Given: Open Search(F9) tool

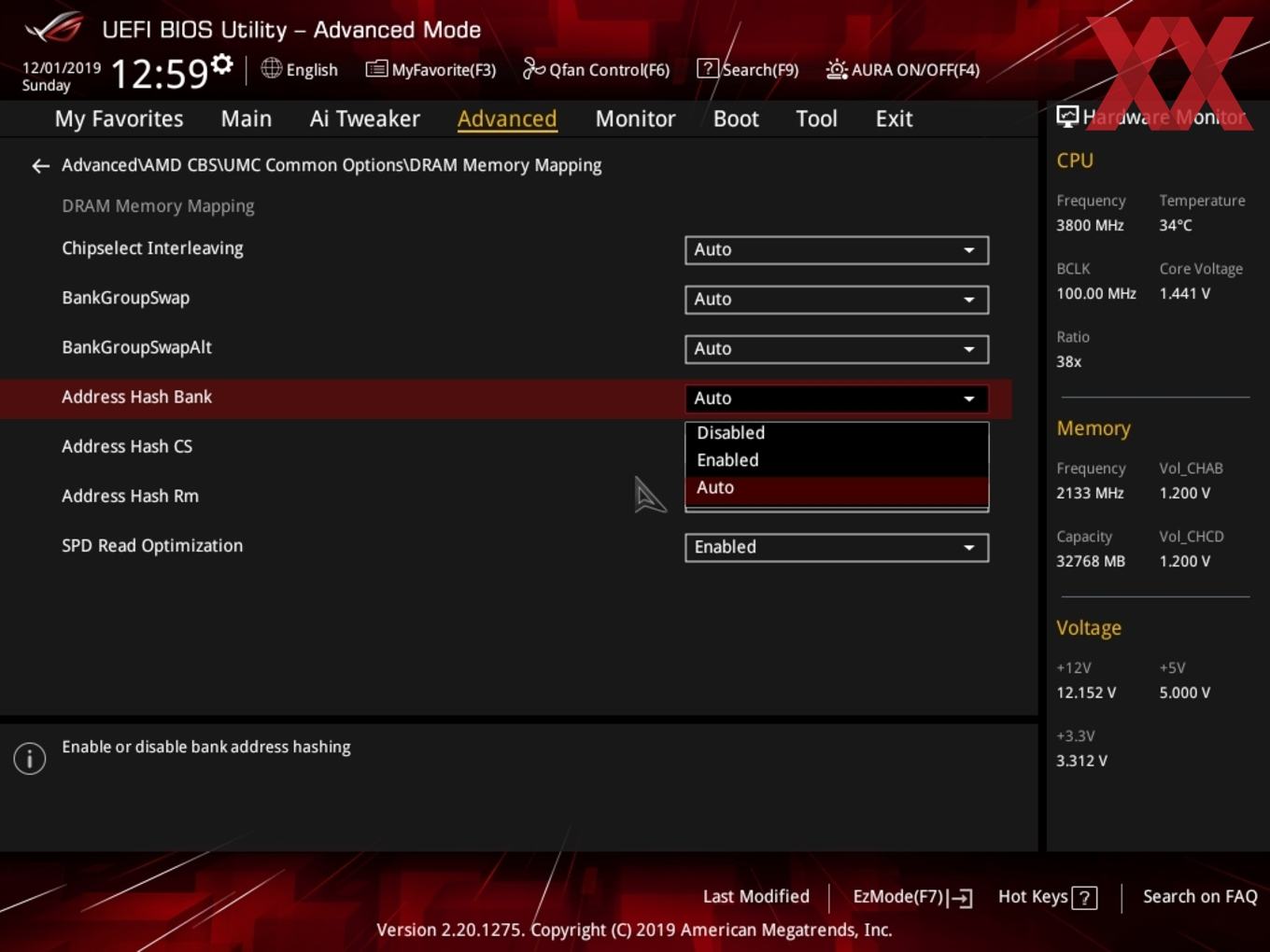Looking at the screenshot, I should point(748,69).
